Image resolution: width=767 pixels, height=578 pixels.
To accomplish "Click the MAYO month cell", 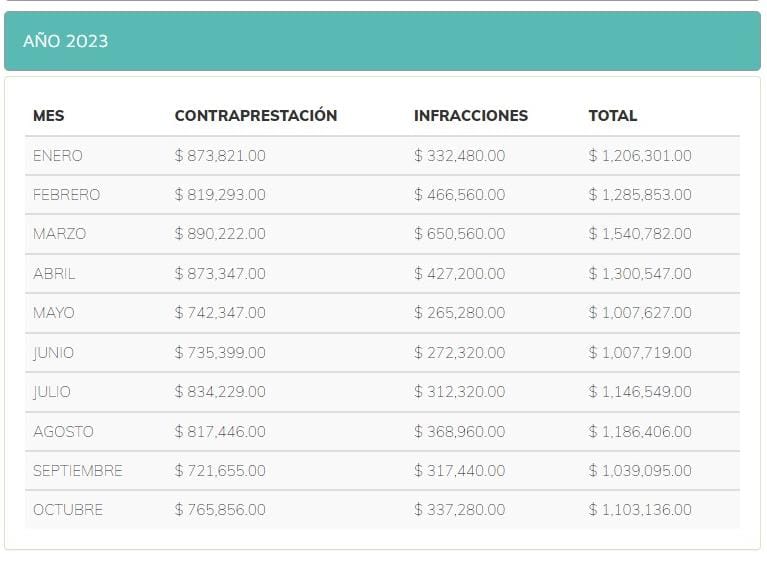I will click(53, 313).
